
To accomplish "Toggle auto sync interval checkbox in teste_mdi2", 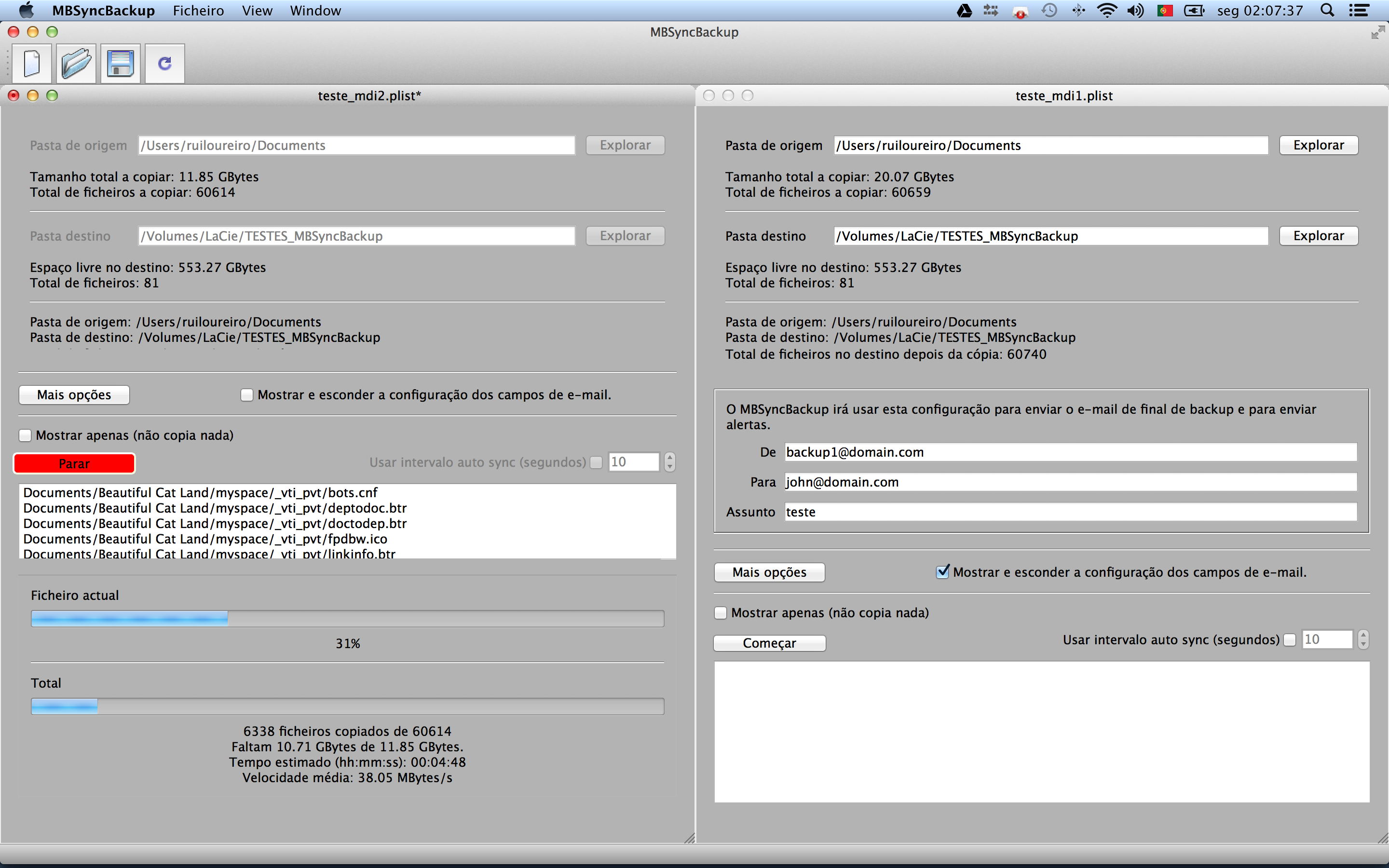I will coord(596,462).
